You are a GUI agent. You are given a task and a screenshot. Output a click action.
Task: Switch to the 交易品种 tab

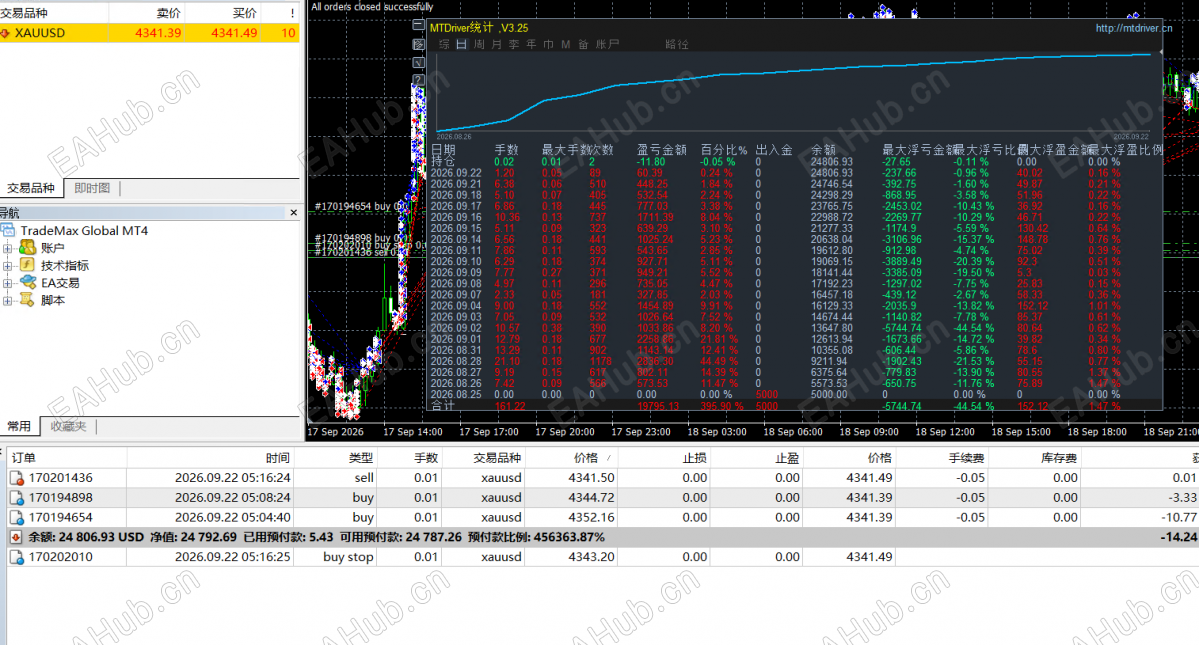coord(31,188)
